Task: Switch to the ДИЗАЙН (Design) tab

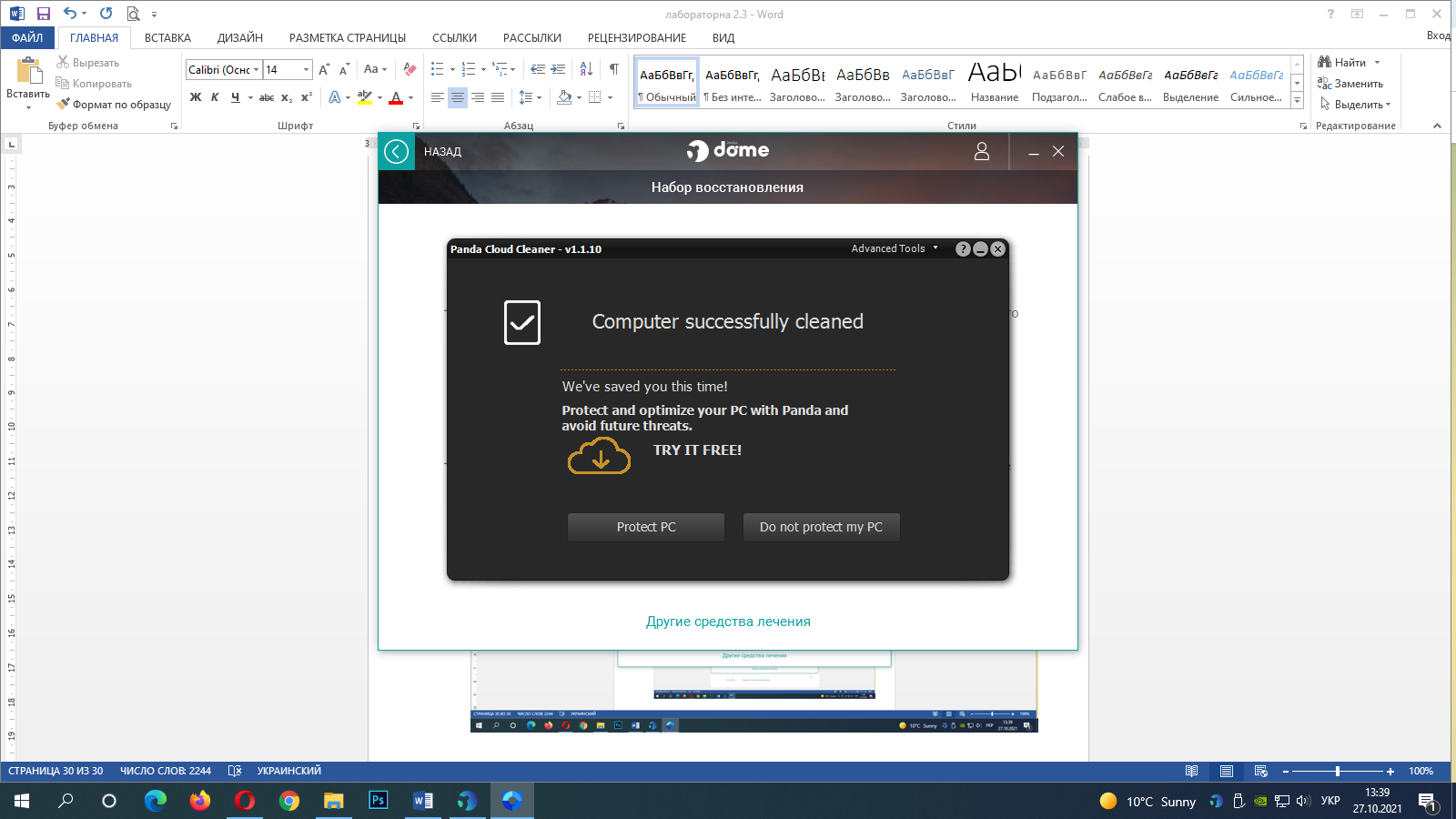Action: click(x=240, y=37)
